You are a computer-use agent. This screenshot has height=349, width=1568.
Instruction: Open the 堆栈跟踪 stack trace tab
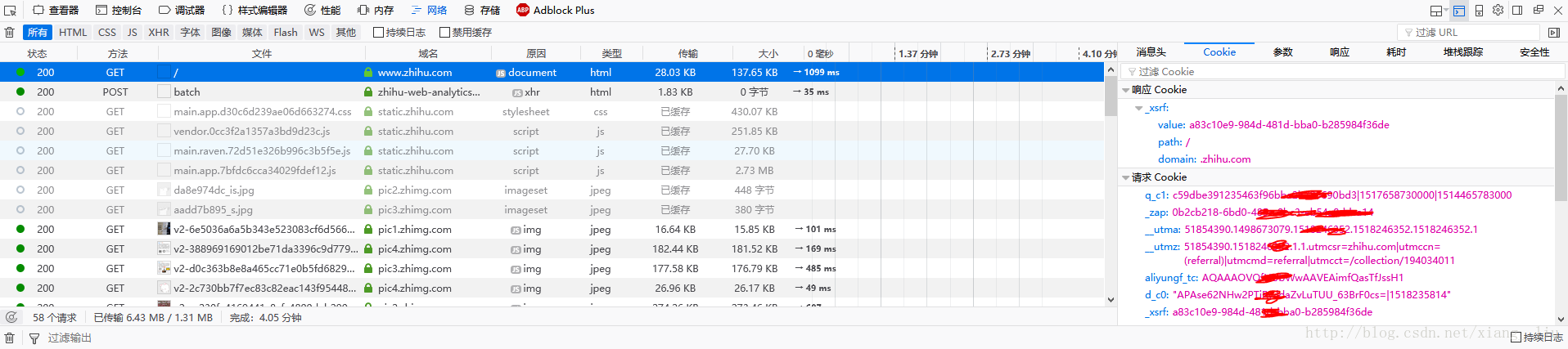(x=1462, y=52)
